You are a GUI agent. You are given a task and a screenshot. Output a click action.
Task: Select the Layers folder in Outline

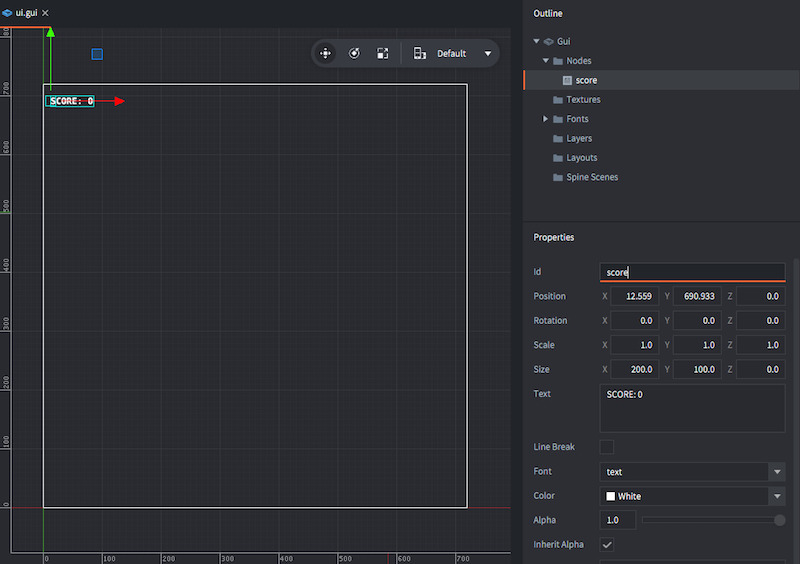pyautogui.click(x=579, y=138)
